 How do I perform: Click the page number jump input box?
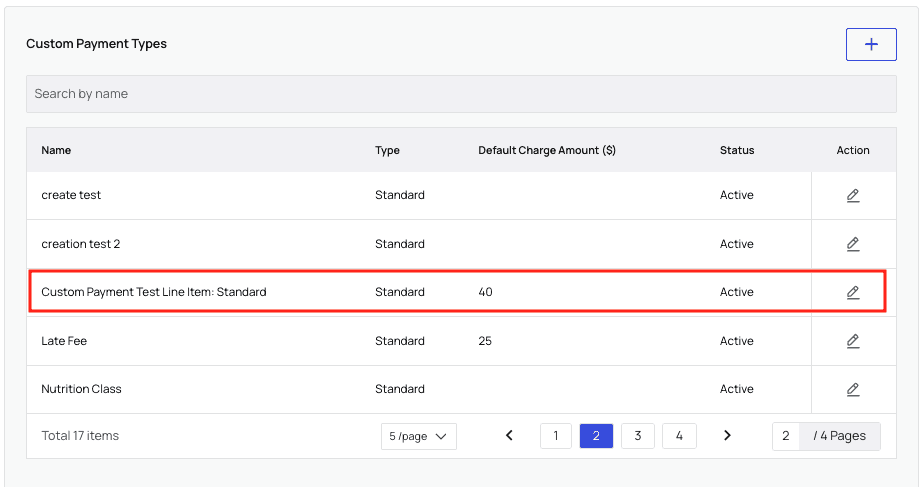786,436
